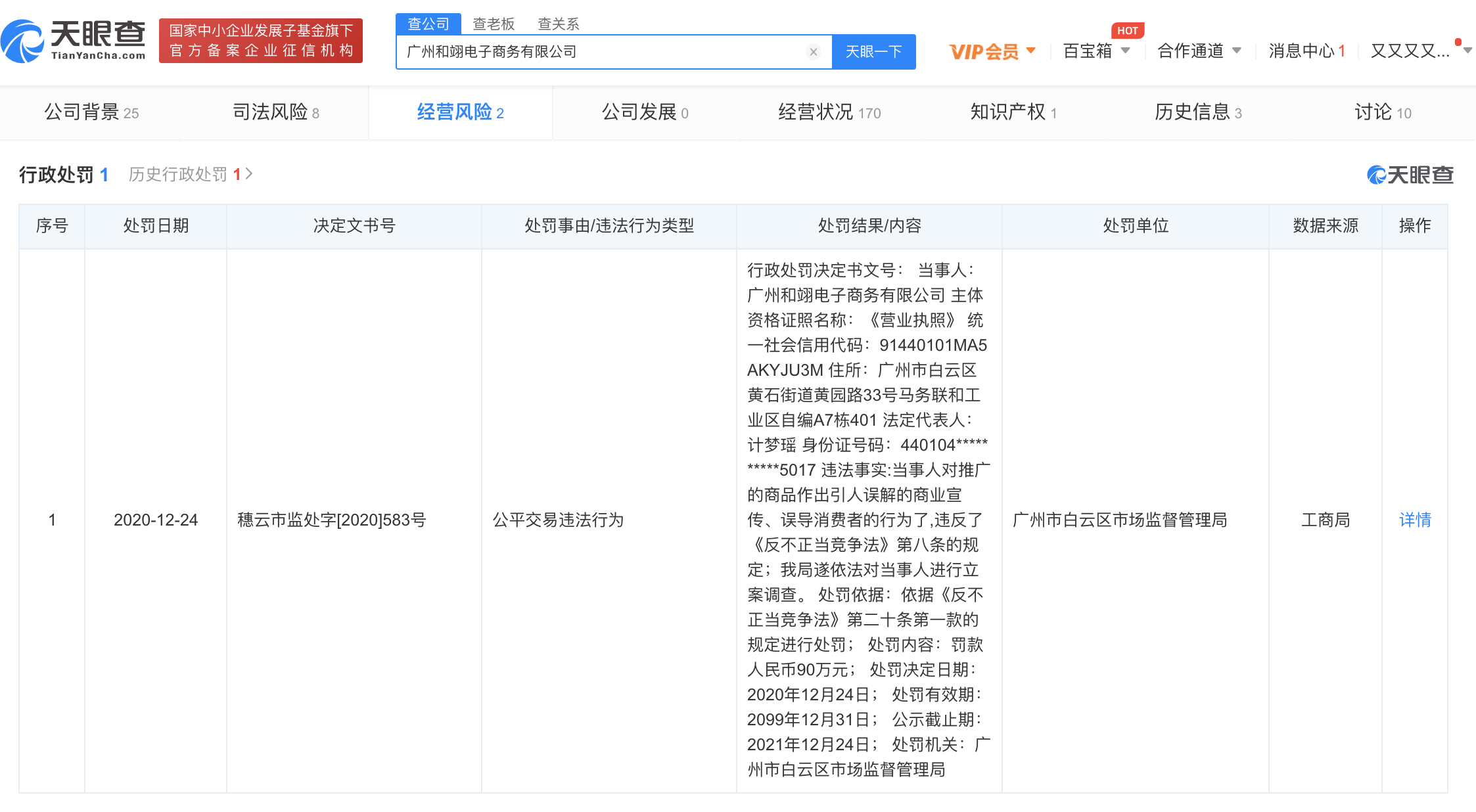Click the Tianyancha logo in header
This screenshot has height=812, width=1476.
click(x=74, y=41)
